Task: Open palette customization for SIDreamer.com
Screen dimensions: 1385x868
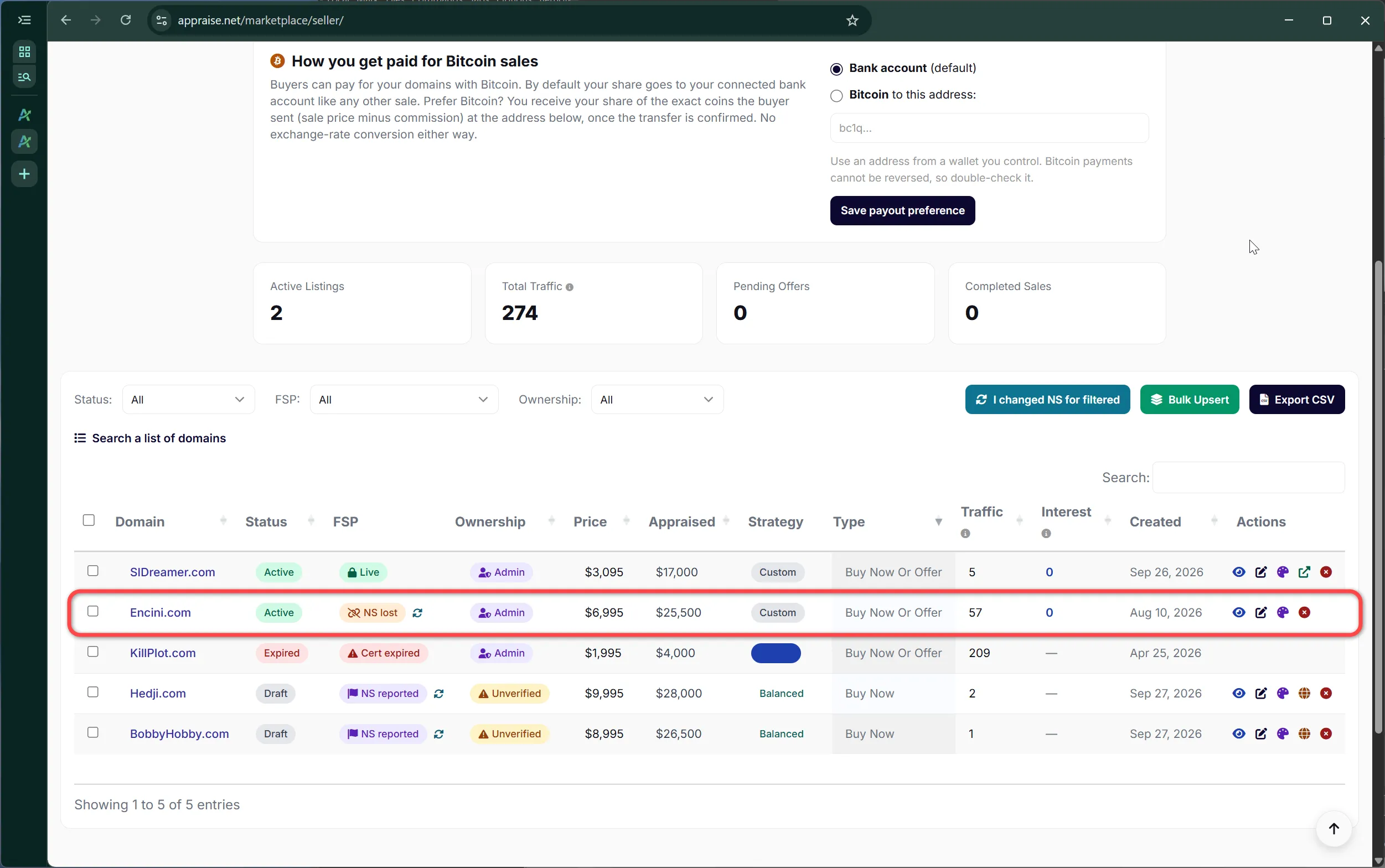Action: point(1282,572)
